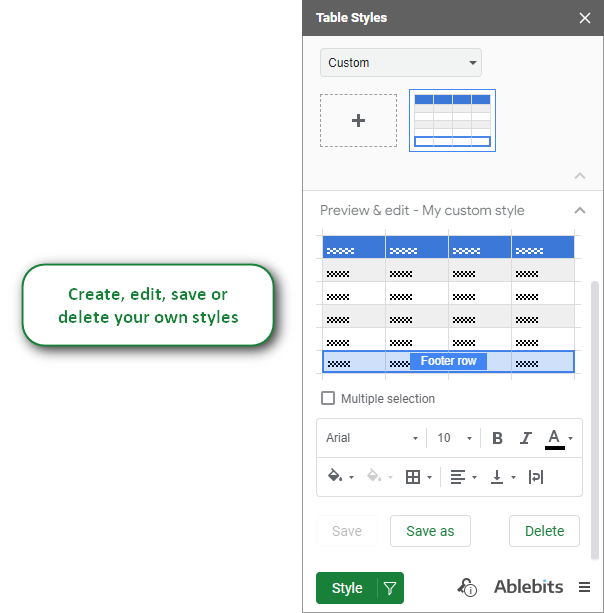Select the blue custom style thumbnail
The width and height of the screenshot is (604, 613).
[452, 120]
